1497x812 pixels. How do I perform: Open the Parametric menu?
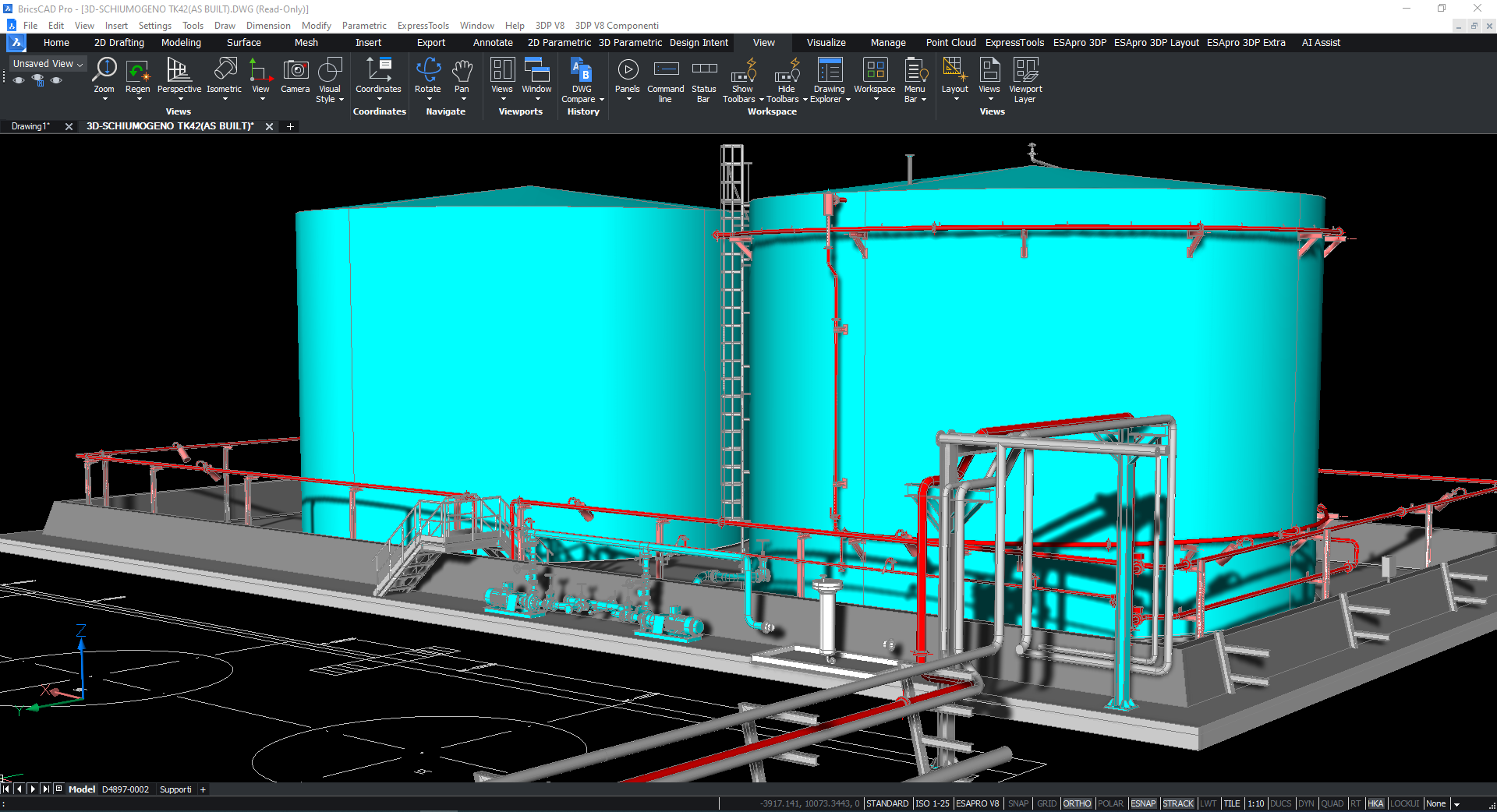point(363,25)
